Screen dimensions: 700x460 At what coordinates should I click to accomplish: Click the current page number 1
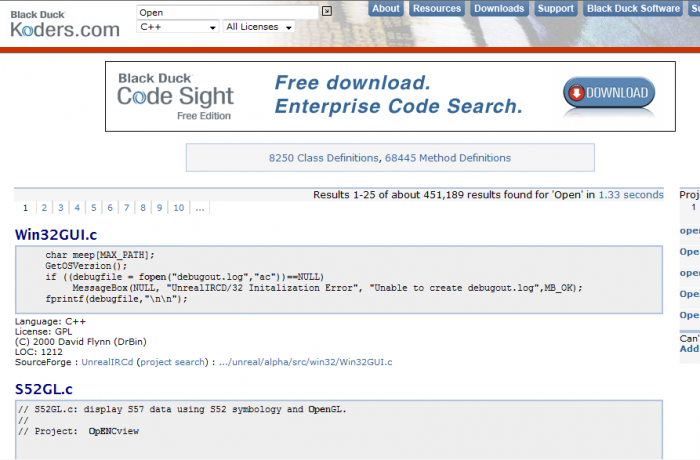[25, 208]
